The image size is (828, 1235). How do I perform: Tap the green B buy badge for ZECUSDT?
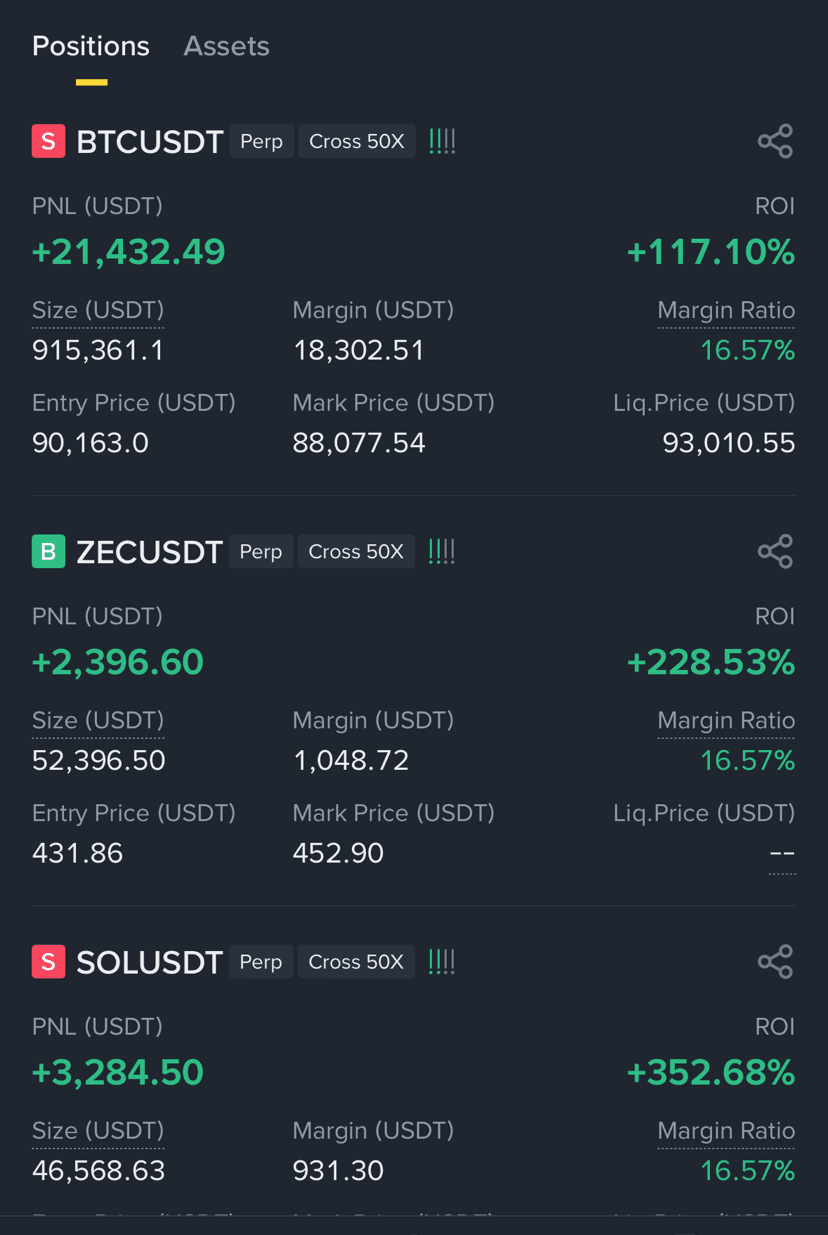48,551
